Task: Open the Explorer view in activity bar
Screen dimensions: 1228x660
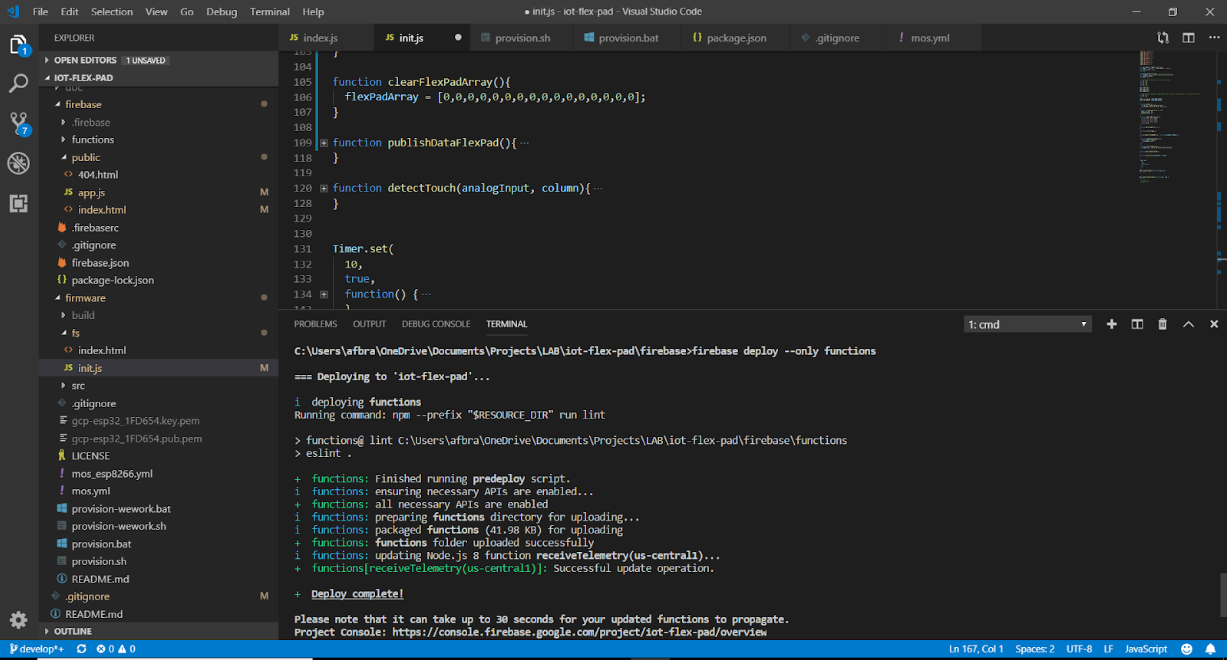Action: click(18, 45)
